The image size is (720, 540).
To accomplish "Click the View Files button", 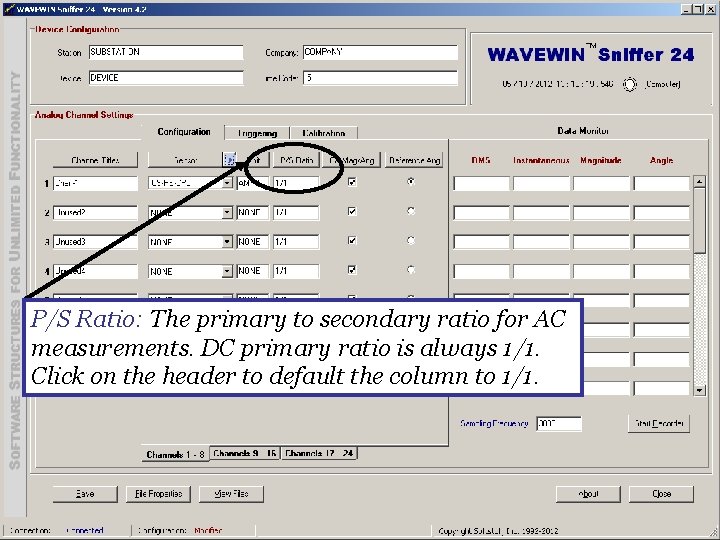I will [231, 494].
